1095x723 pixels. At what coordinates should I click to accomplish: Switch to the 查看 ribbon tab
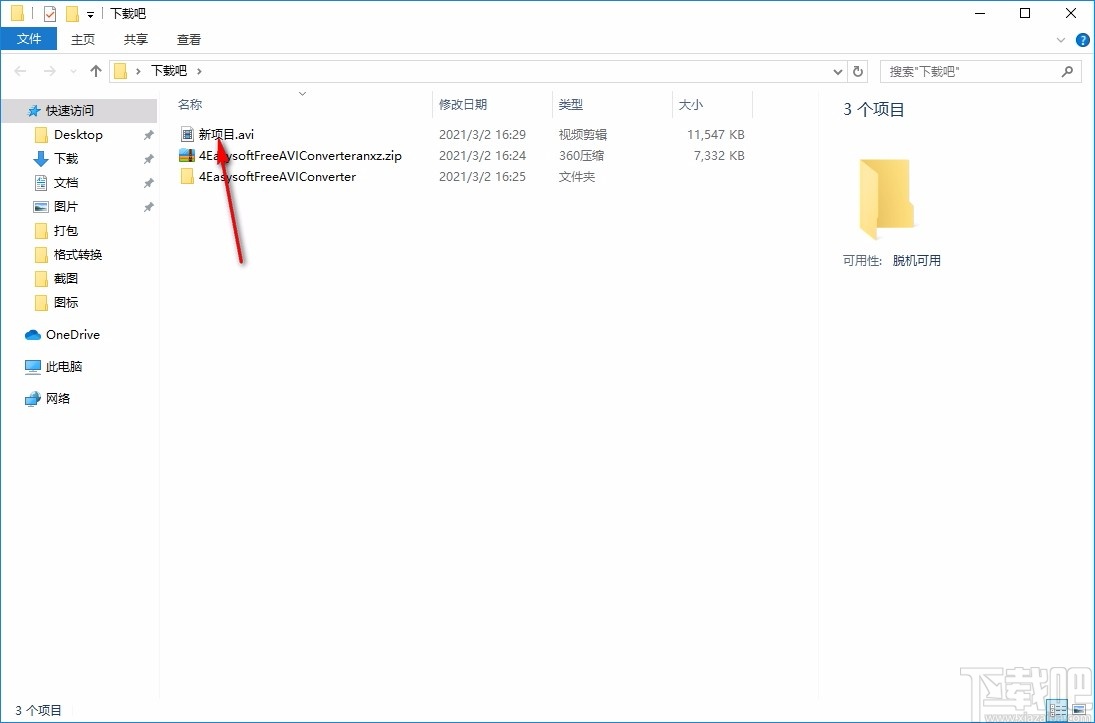(x=189, y=39)
